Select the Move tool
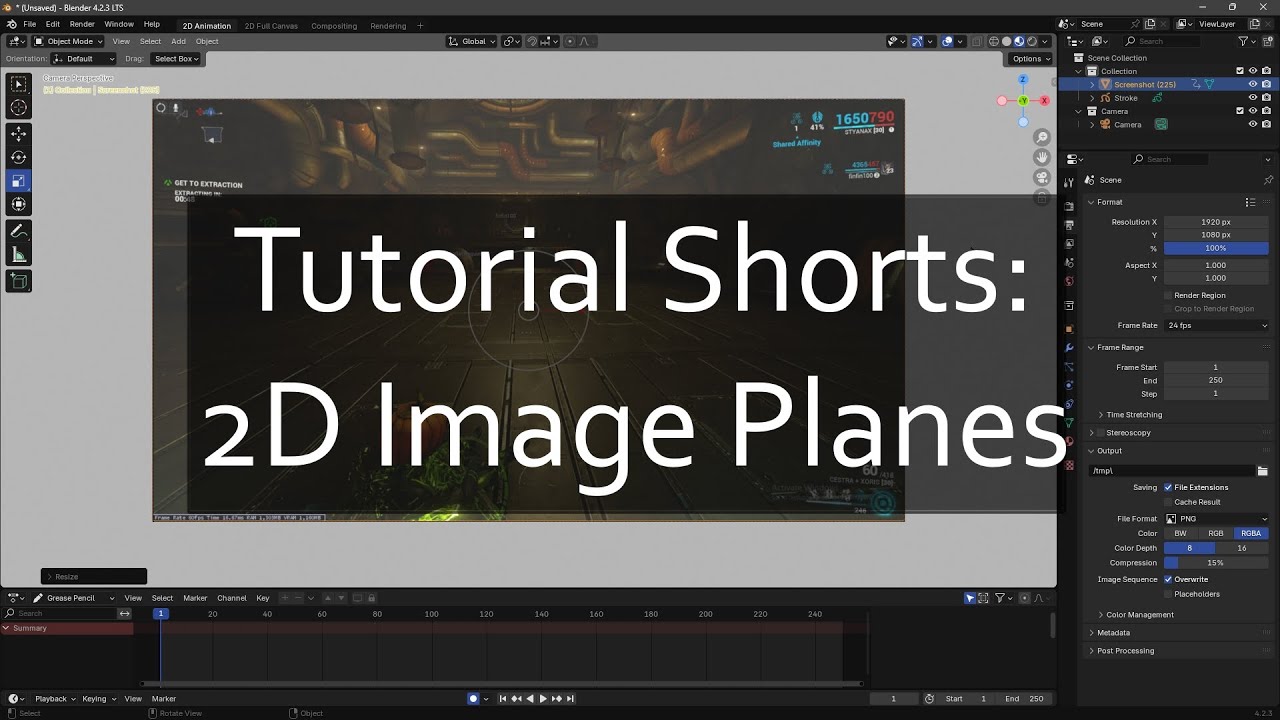Viewport: 1280px width, 720px height. 19,133
